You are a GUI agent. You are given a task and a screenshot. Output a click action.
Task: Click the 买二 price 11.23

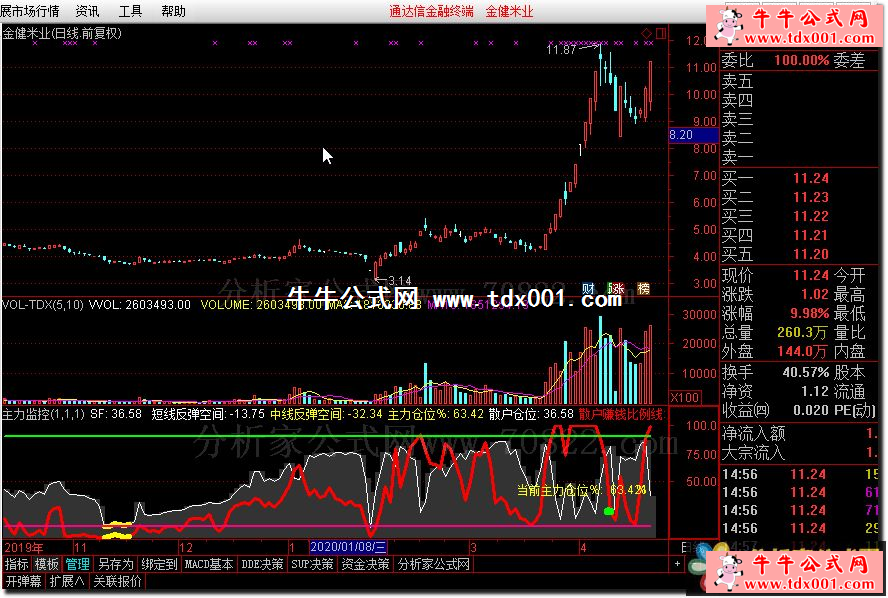pos(810,197)
